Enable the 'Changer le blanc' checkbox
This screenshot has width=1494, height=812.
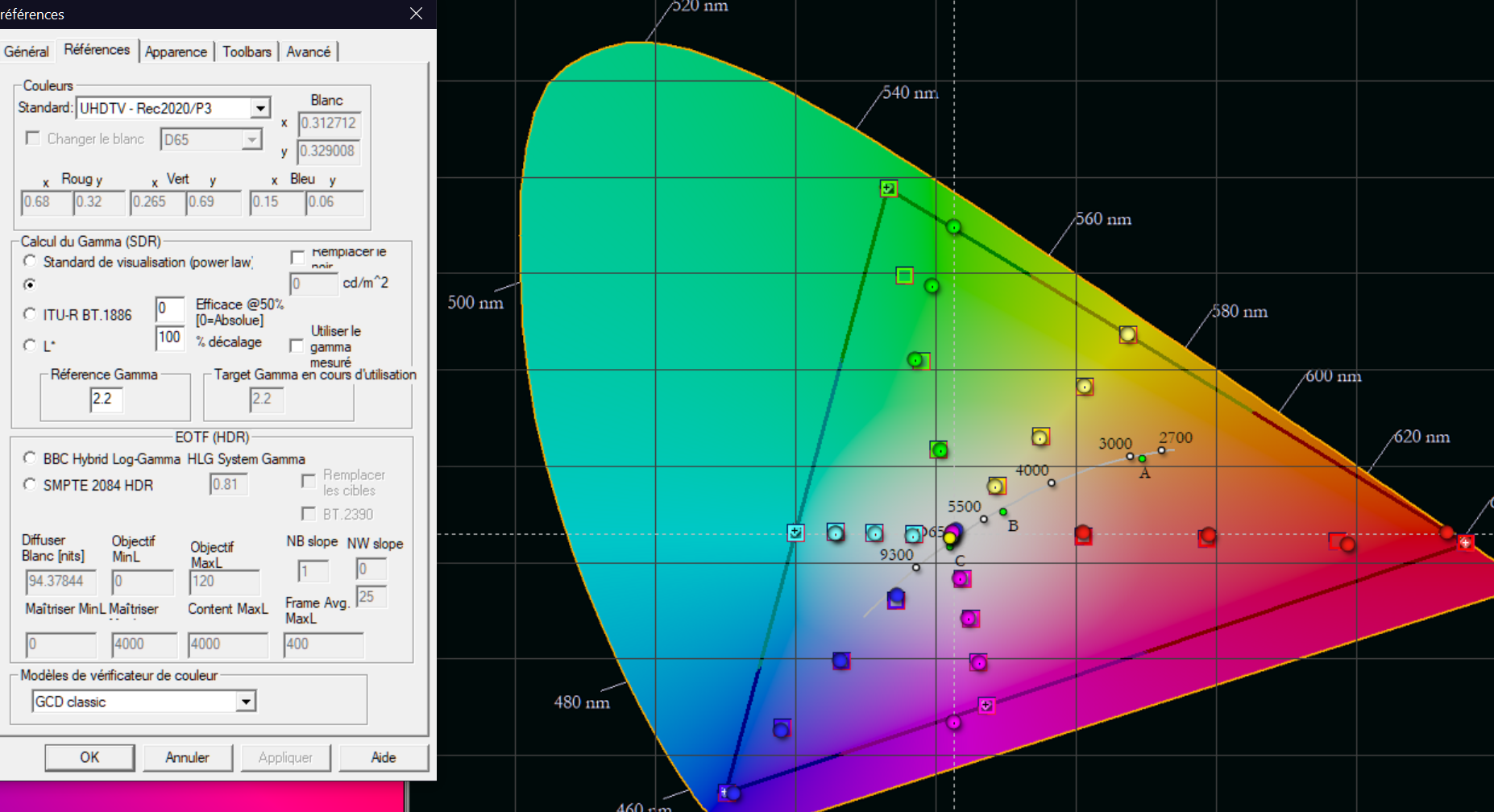pyautogui.click(x=33, y=139)
